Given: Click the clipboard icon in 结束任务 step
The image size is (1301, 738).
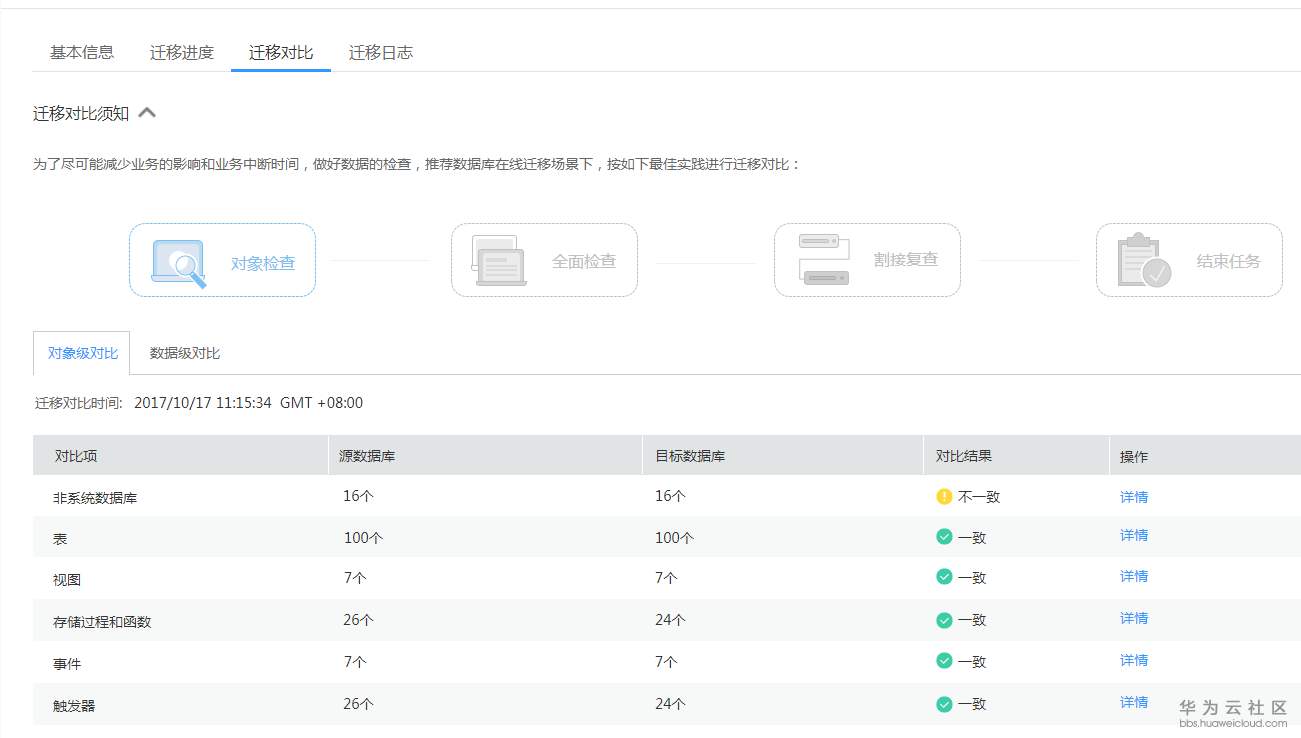Looking at the screenshot, I should click(x=1144, y=260).
